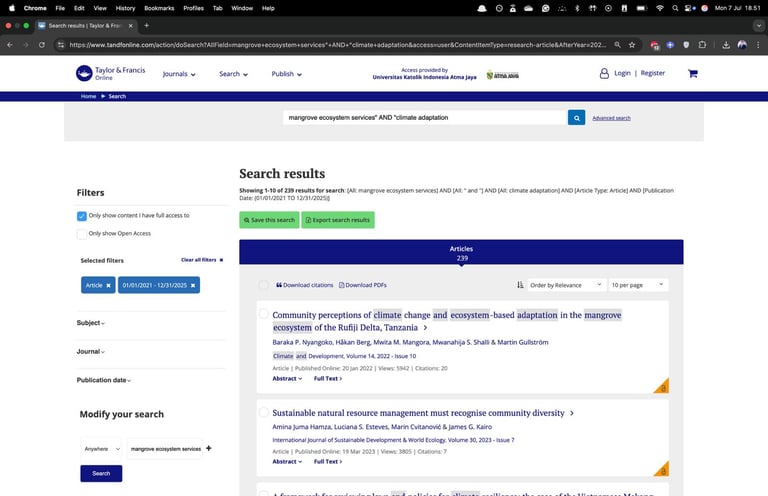Select the Sustainable natural resource management article checkbox
This screenshot has width=768, height=496.
pyautogui.click(x=264, y=412)
